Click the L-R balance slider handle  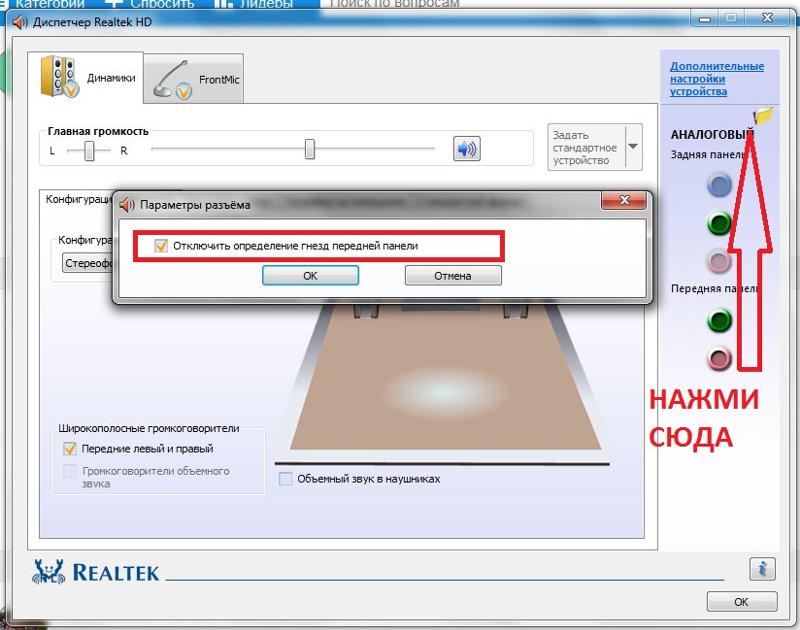pyautogui.click(x=89, y=151)
